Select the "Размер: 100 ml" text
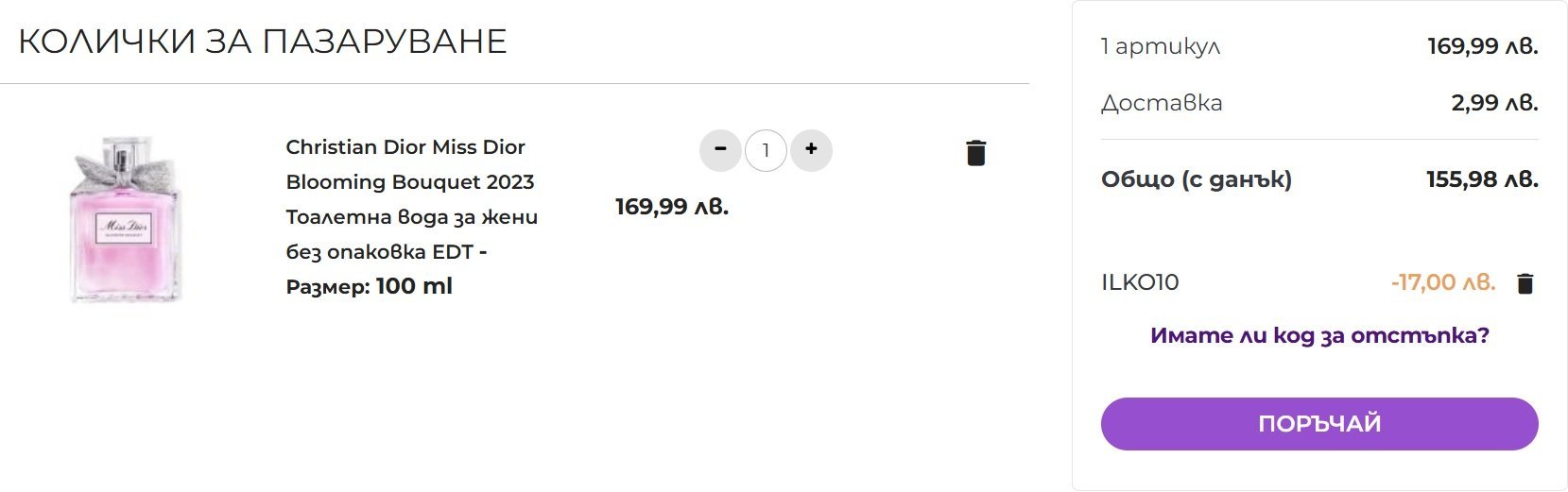 tap(370, 286)
